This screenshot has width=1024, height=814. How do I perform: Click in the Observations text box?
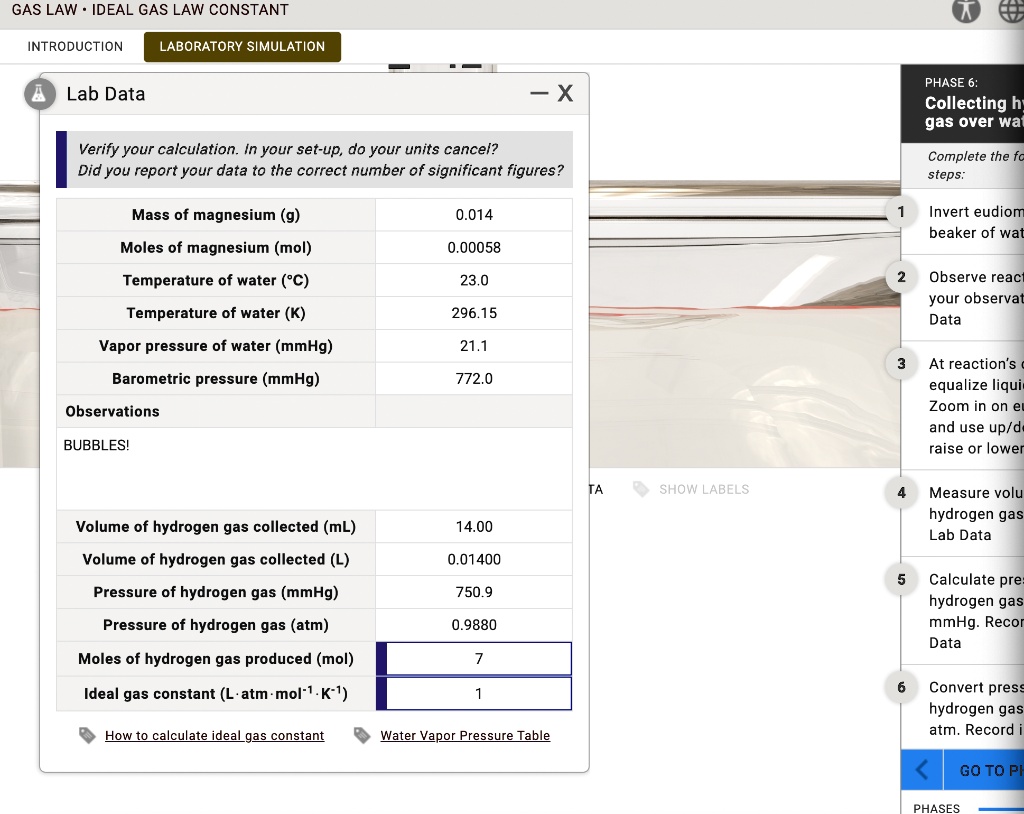pyautogui.click(x=314, y=470)
